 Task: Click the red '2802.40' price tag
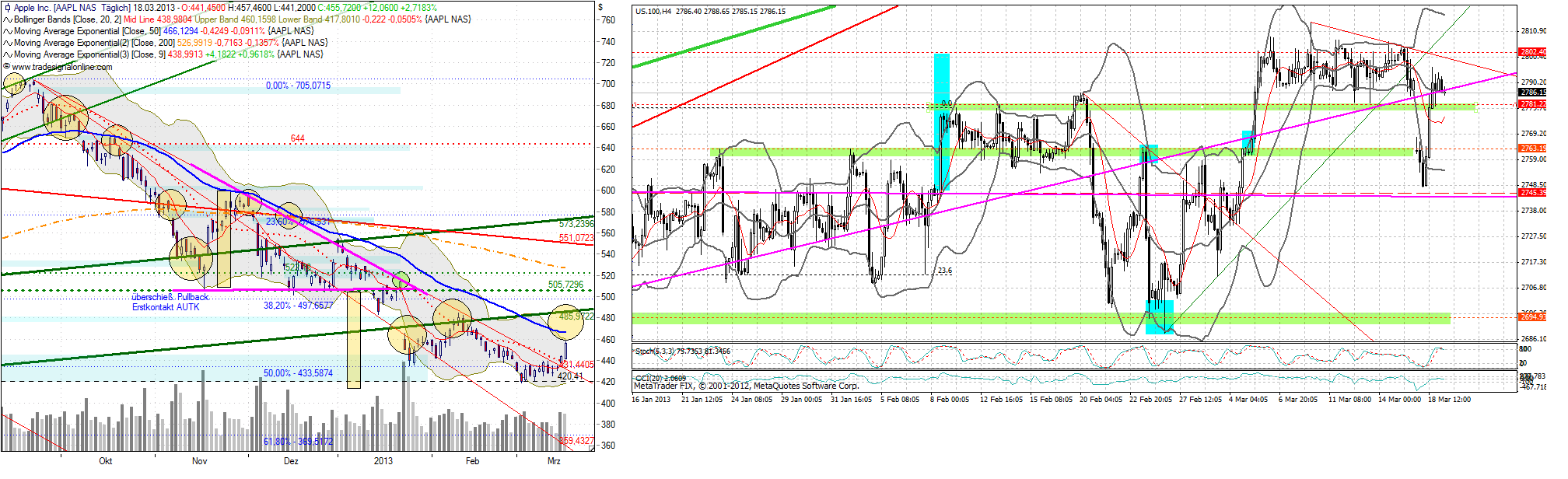1532,52
